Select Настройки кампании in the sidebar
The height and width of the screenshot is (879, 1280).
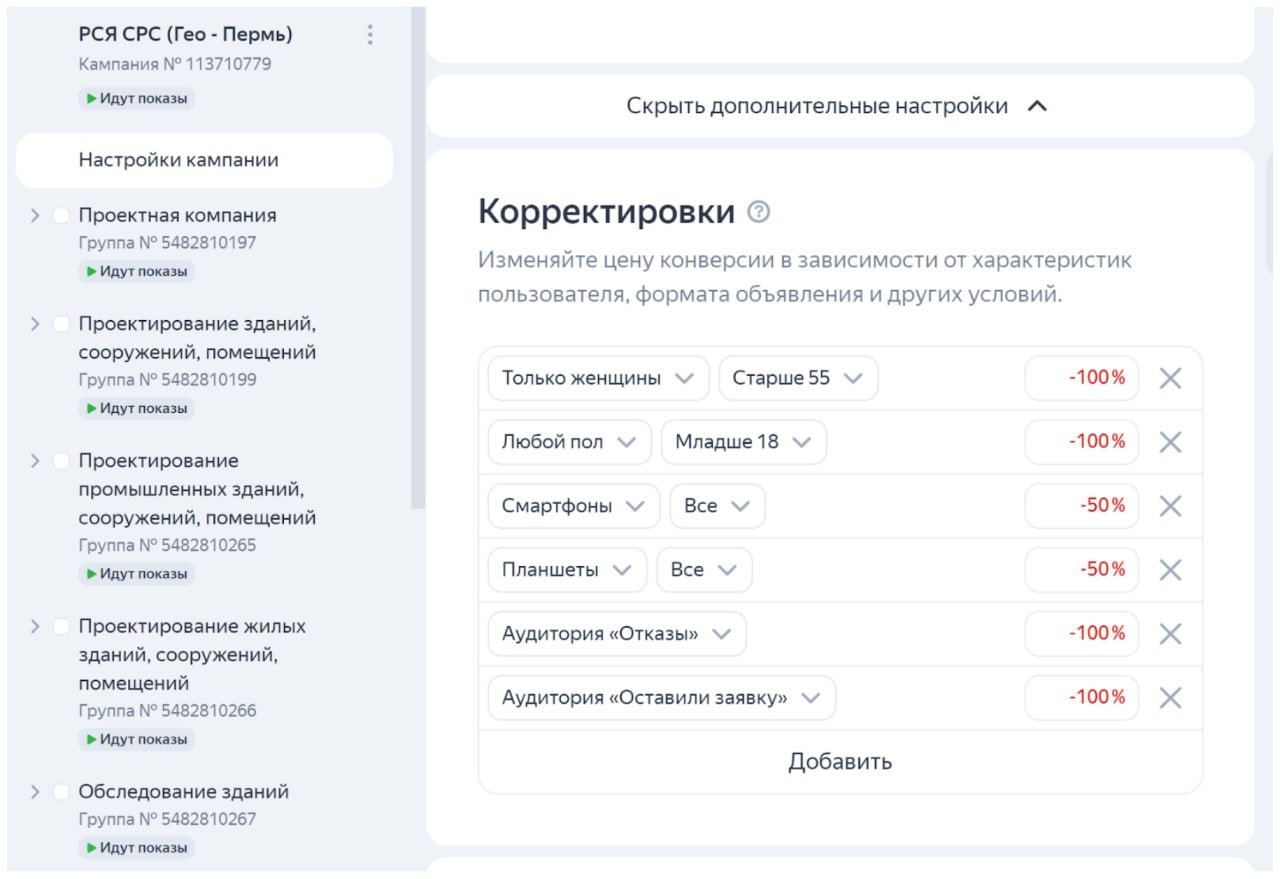[204, 160]
